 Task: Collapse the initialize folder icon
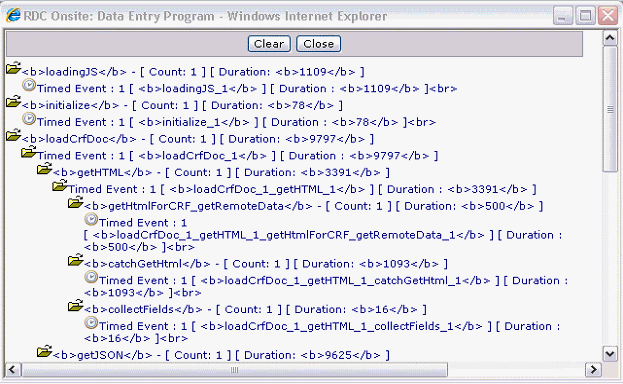pos(13,102)
